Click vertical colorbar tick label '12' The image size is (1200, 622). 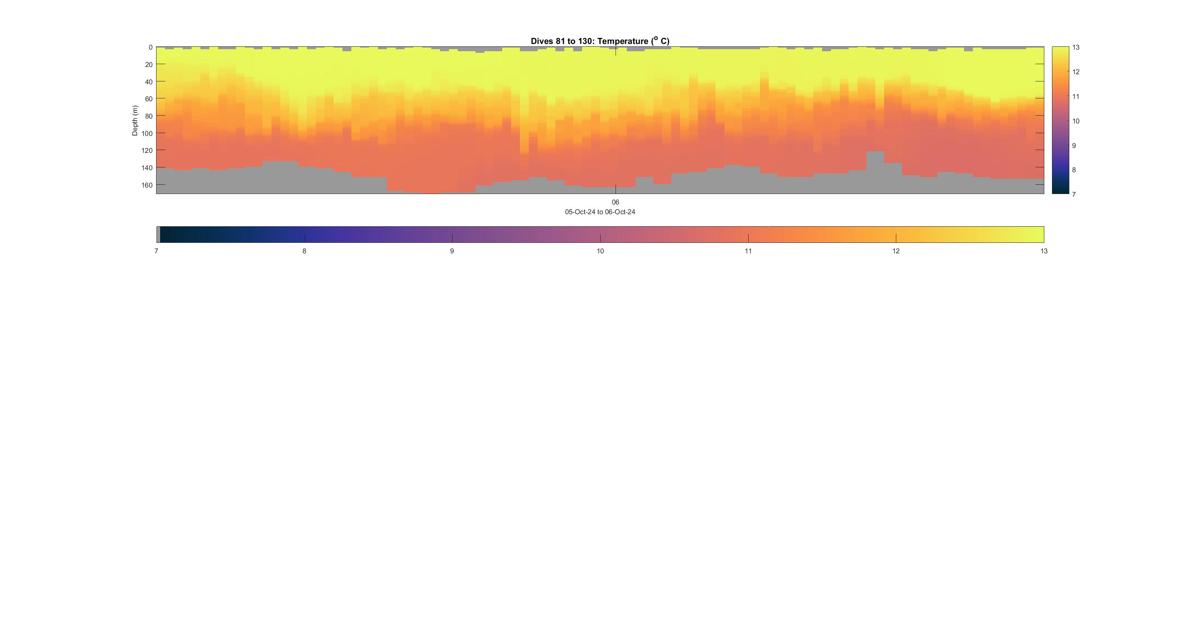point(1076,72)
